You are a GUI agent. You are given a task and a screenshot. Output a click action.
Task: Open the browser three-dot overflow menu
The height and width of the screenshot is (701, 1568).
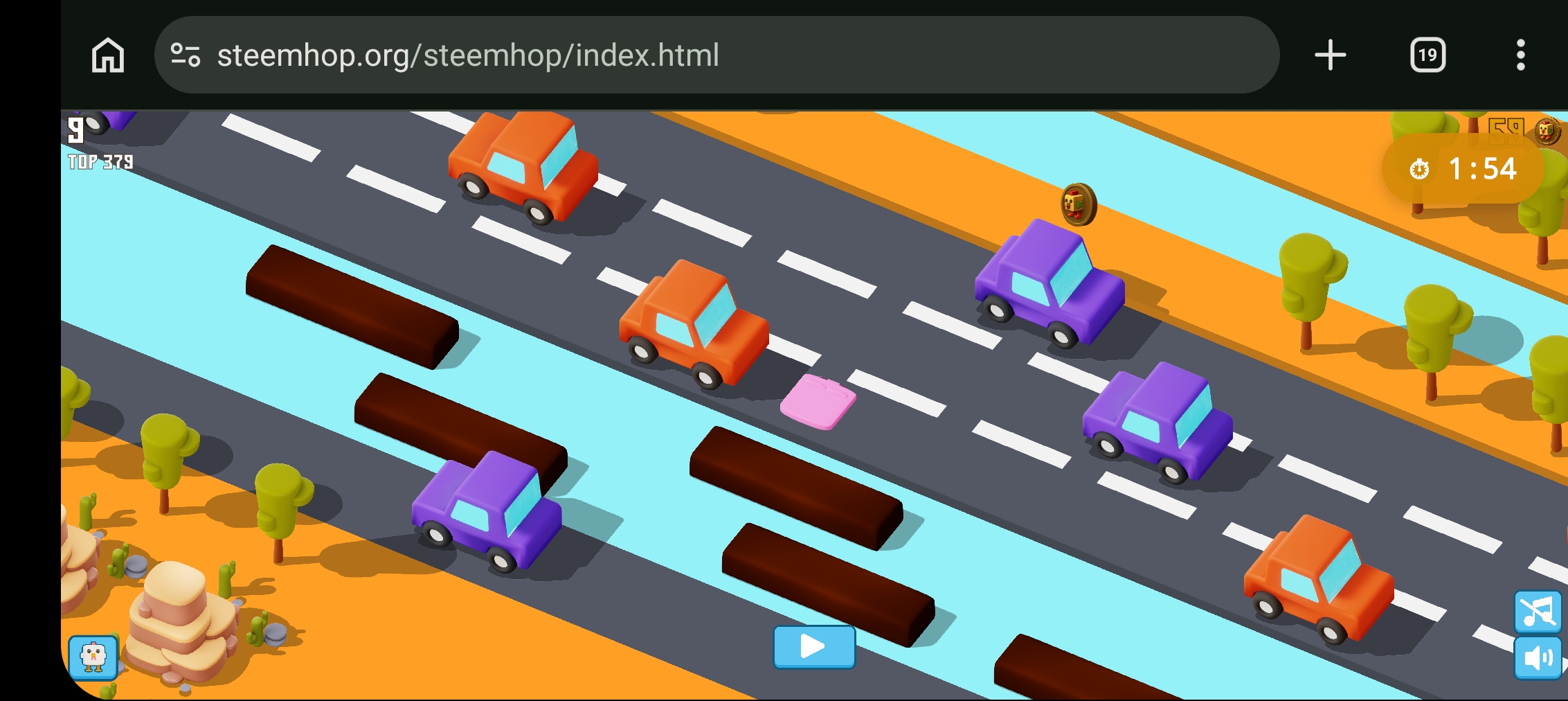click(1520, 55)
